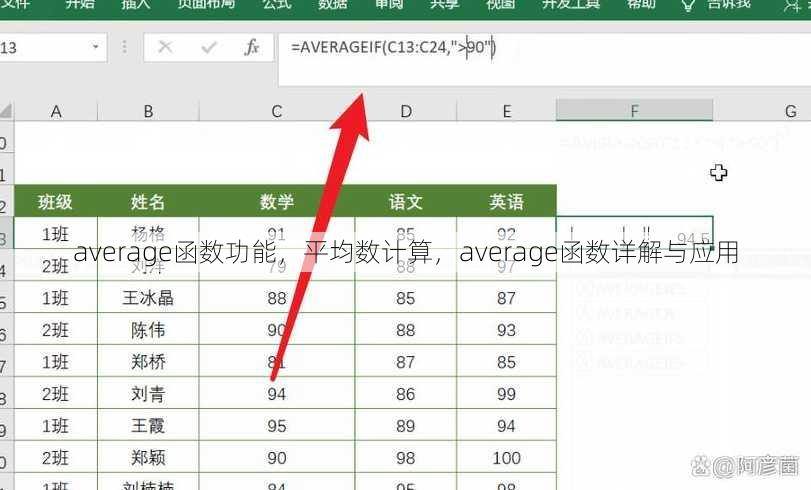Screen dimensions: 811x490
Task: Open the Insert Function (fx) dialog
Action: click(x=251, y=48)
